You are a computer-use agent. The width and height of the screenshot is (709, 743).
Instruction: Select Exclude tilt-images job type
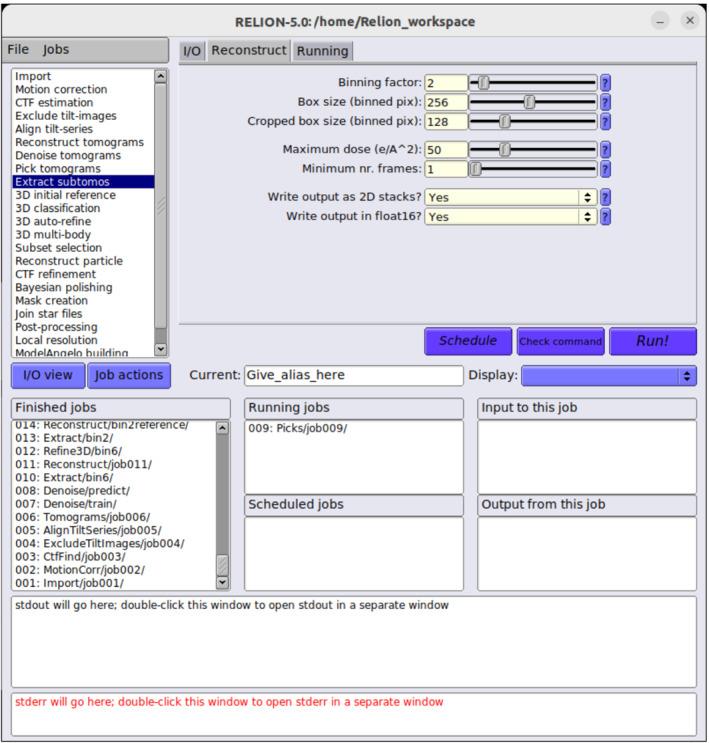[x=83, y=116]
